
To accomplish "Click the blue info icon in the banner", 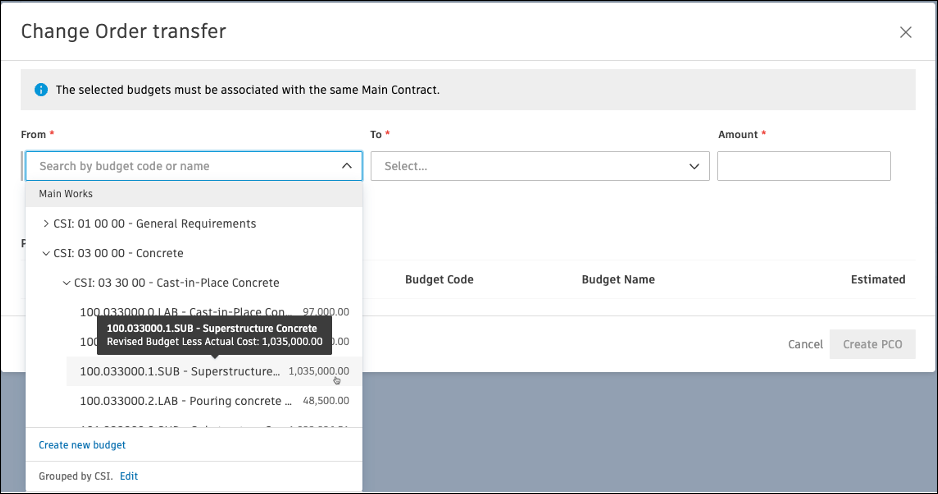I will point(41,90).
